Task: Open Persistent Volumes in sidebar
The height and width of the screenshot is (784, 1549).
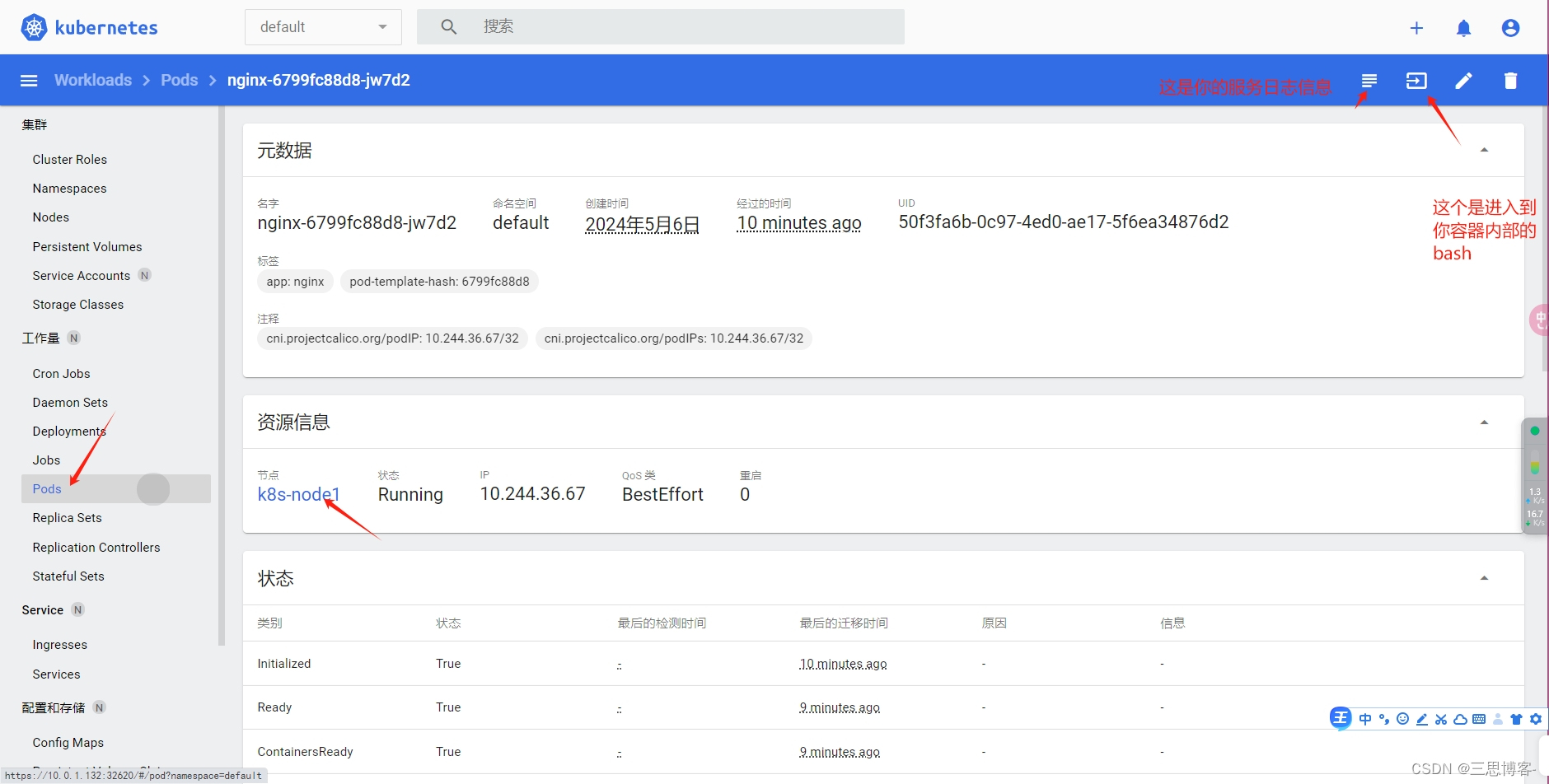Action: 87,247
